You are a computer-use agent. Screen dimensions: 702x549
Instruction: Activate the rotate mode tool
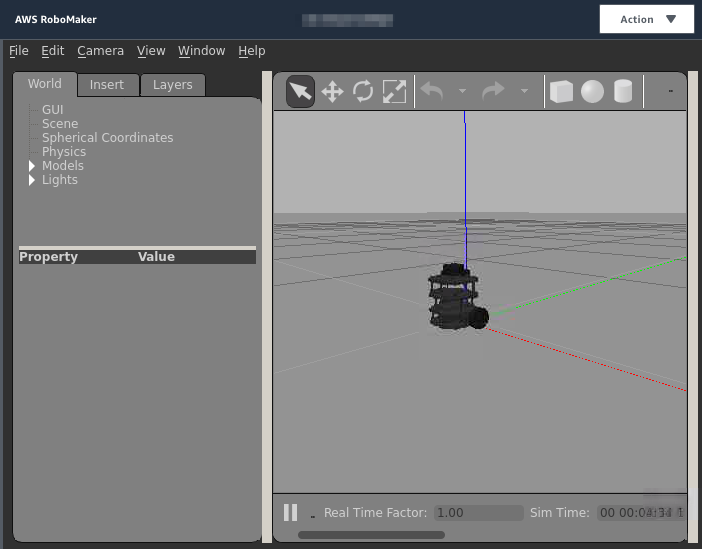pos(363,92)
